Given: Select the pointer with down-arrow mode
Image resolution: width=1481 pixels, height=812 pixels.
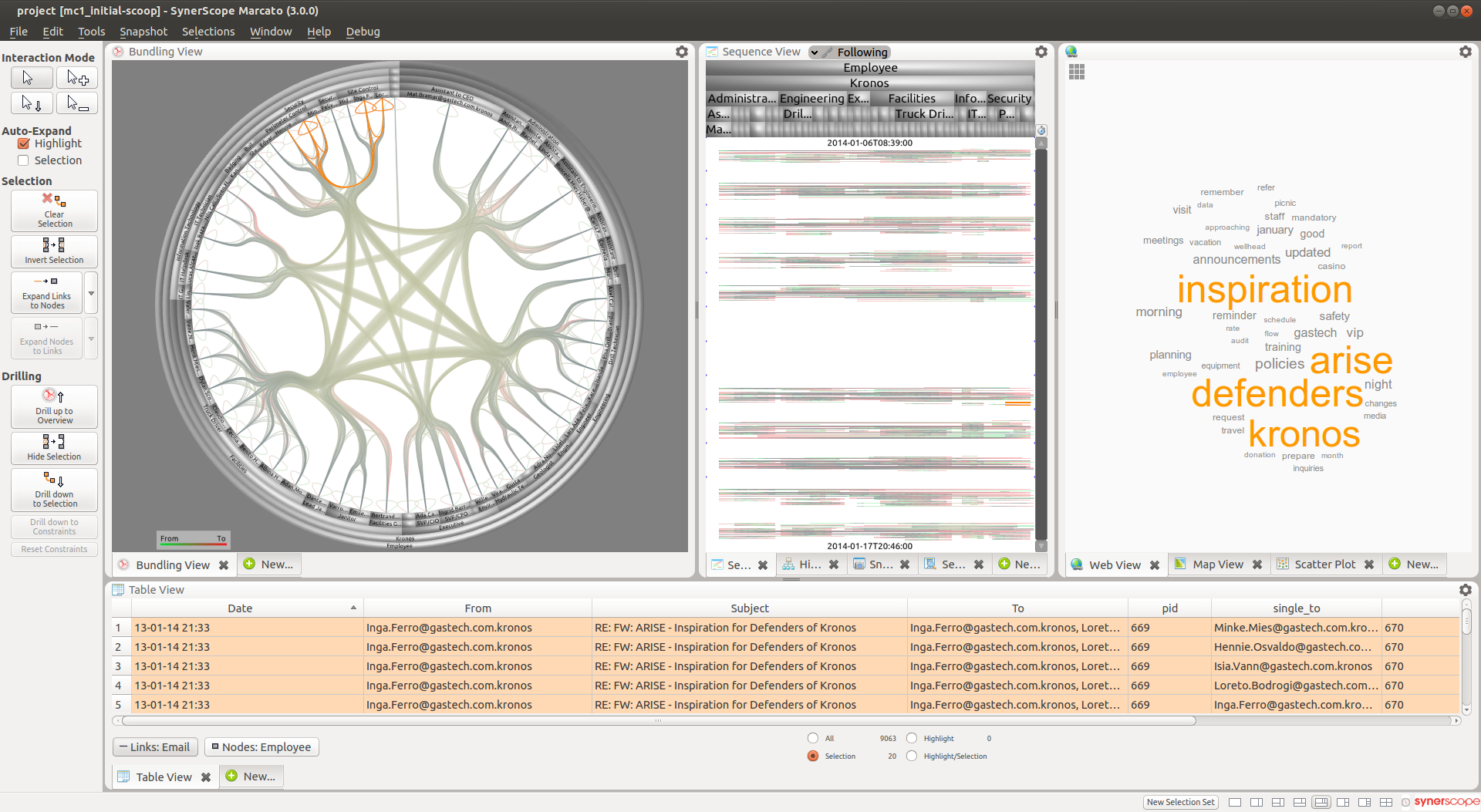Looking at the screenshot, I should pos(32,103).
